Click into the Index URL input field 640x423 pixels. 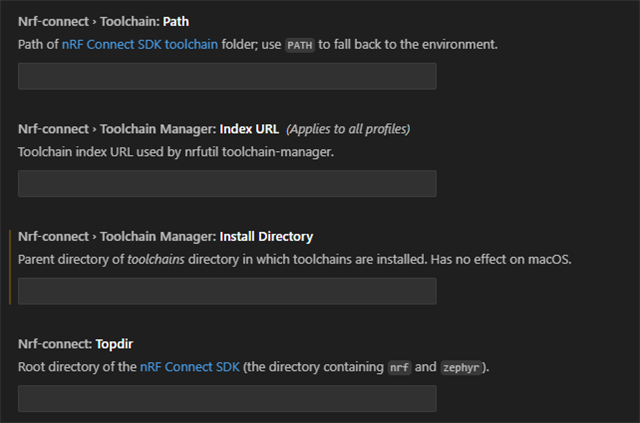point(227,183)
